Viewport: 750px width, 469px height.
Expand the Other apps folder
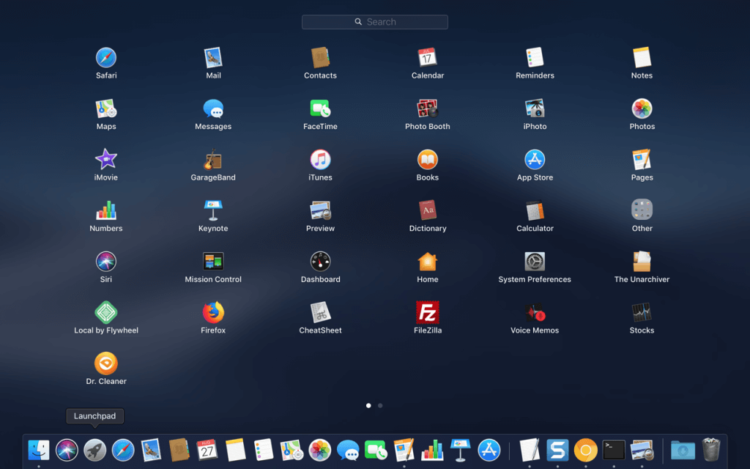(x=641, y=210)
